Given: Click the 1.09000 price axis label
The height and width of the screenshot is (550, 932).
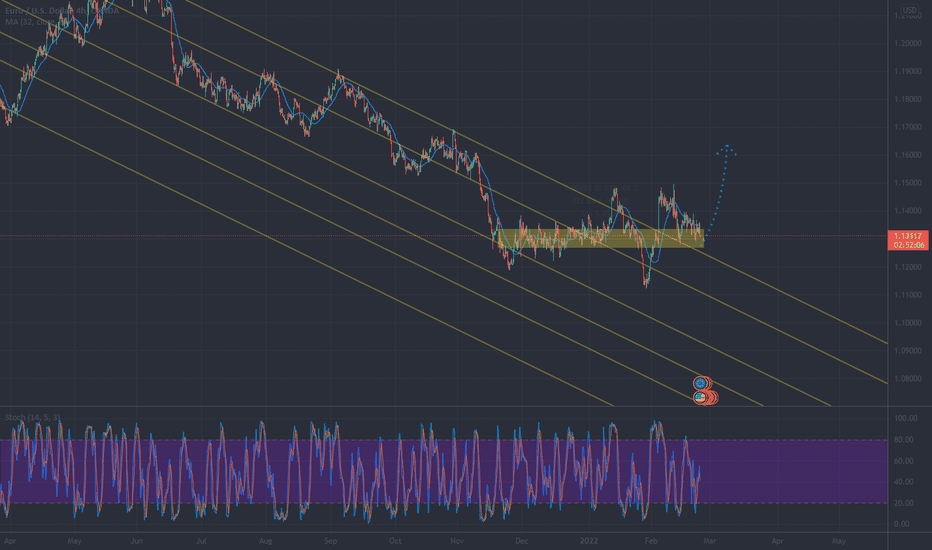Looking at the screenshot, I should pos(908,351).
